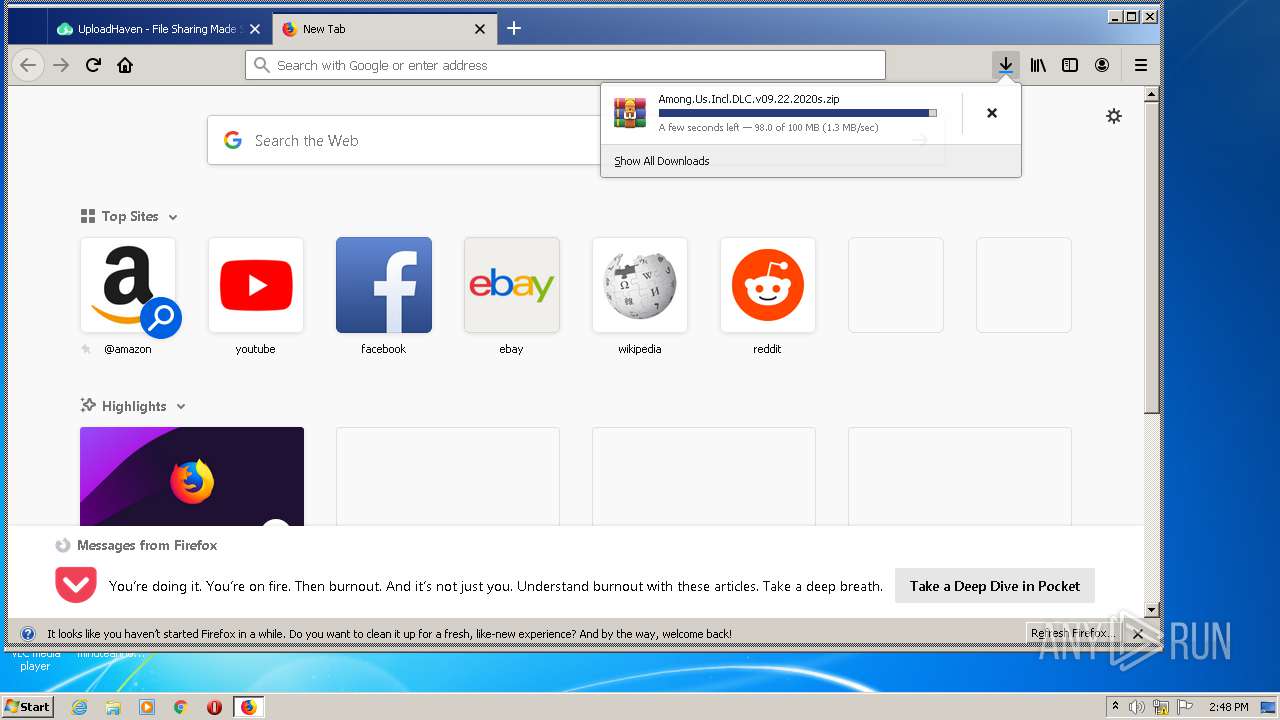1280x720 pixels.
Task: Reload the current page
Action: (x=93, y=65)
